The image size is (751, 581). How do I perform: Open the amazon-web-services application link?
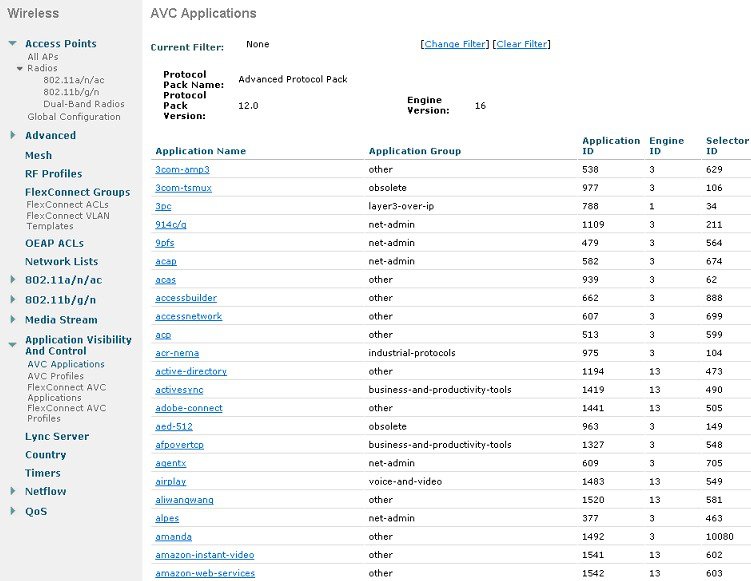[x=205, y=573]
